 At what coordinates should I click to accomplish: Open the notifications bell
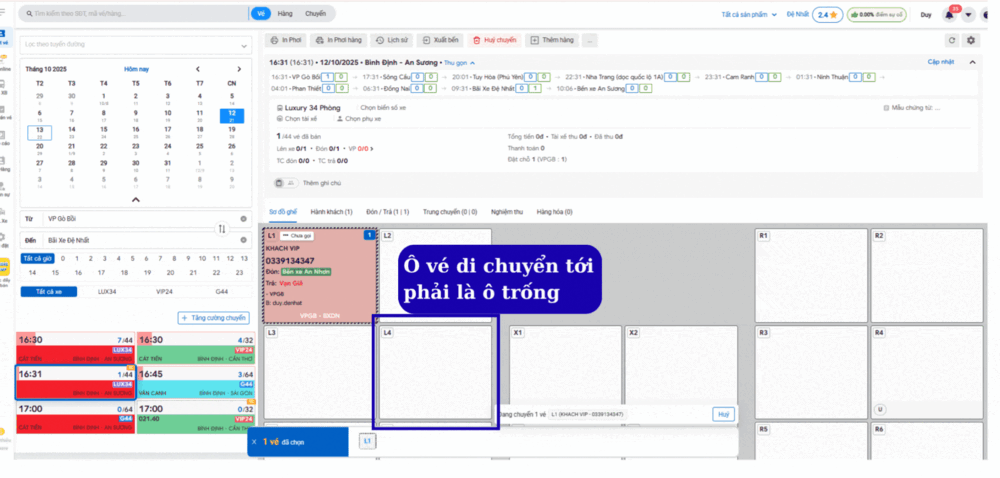(949, 15)
